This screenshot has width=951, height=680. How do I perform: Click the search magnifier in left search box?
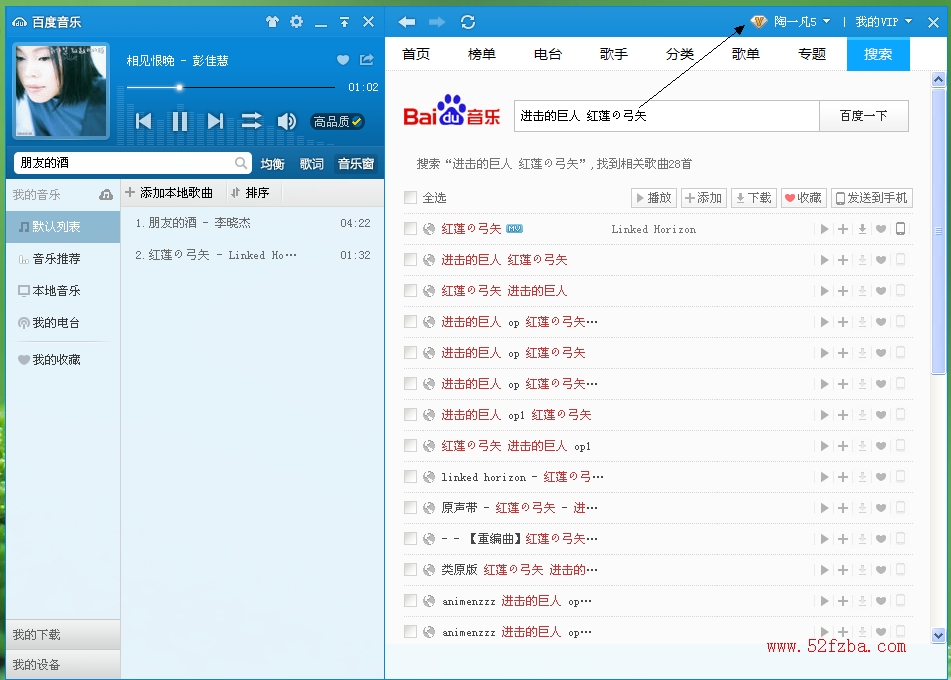[x=241, y=163]
